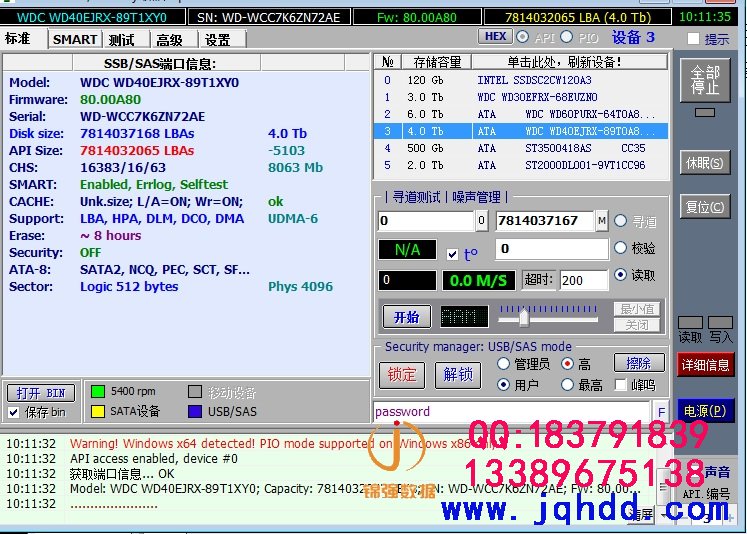Click the Serial value WD-WCC7K6ZN72AE
This screenshot has height=534, width=747.
pos(142,117)
